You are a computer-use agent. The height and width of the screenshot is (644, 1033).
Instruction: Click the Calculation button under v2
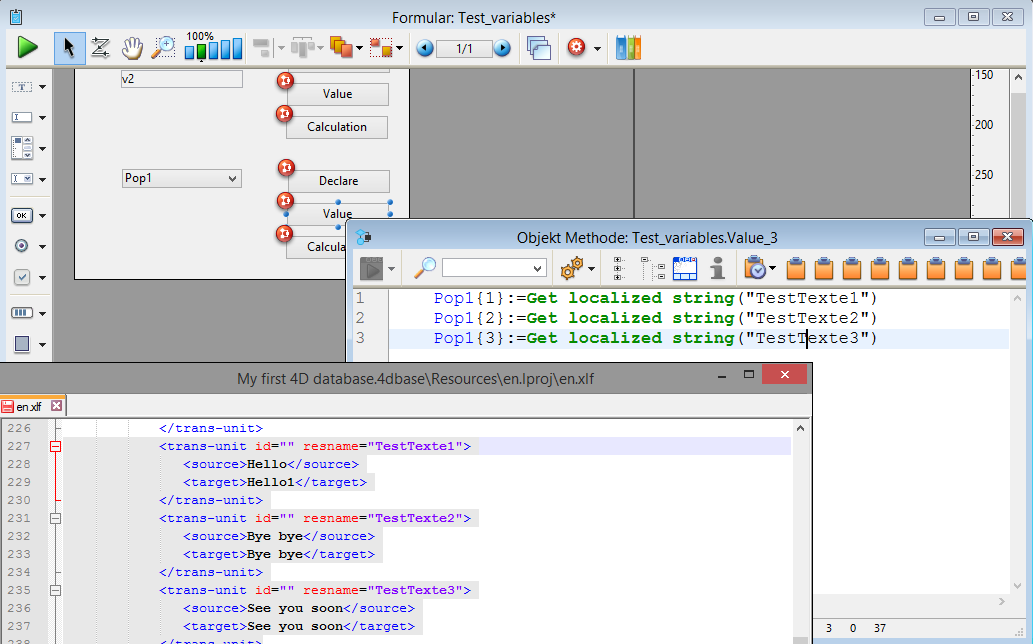coord(337,127)
